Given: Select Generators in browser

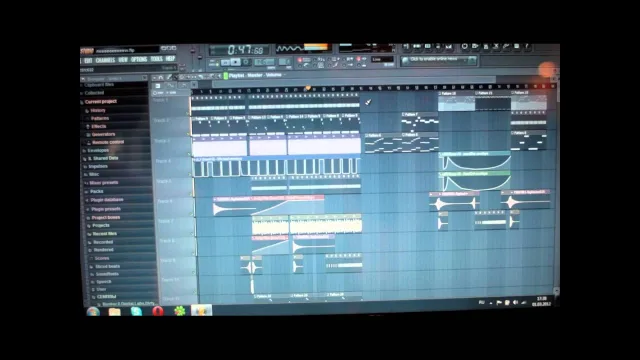Looking at the screenshot, I should [x=103, y=134].
